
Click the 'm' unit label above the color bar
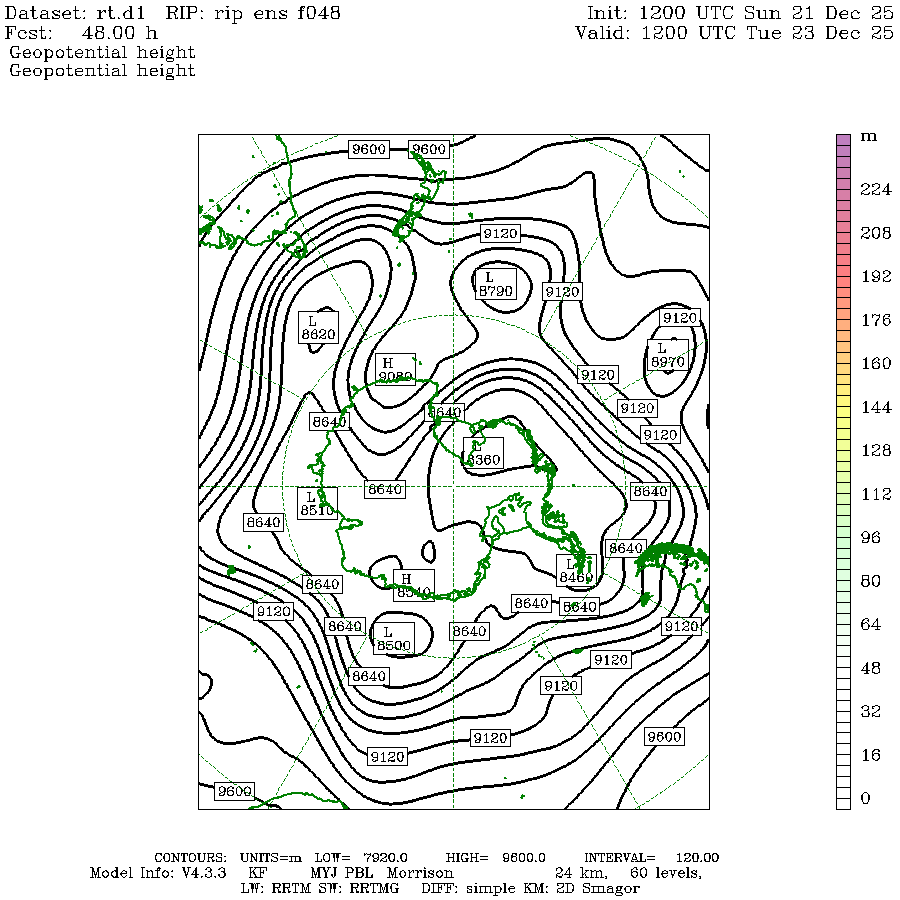pyautogui.click(x=868, y=137)
